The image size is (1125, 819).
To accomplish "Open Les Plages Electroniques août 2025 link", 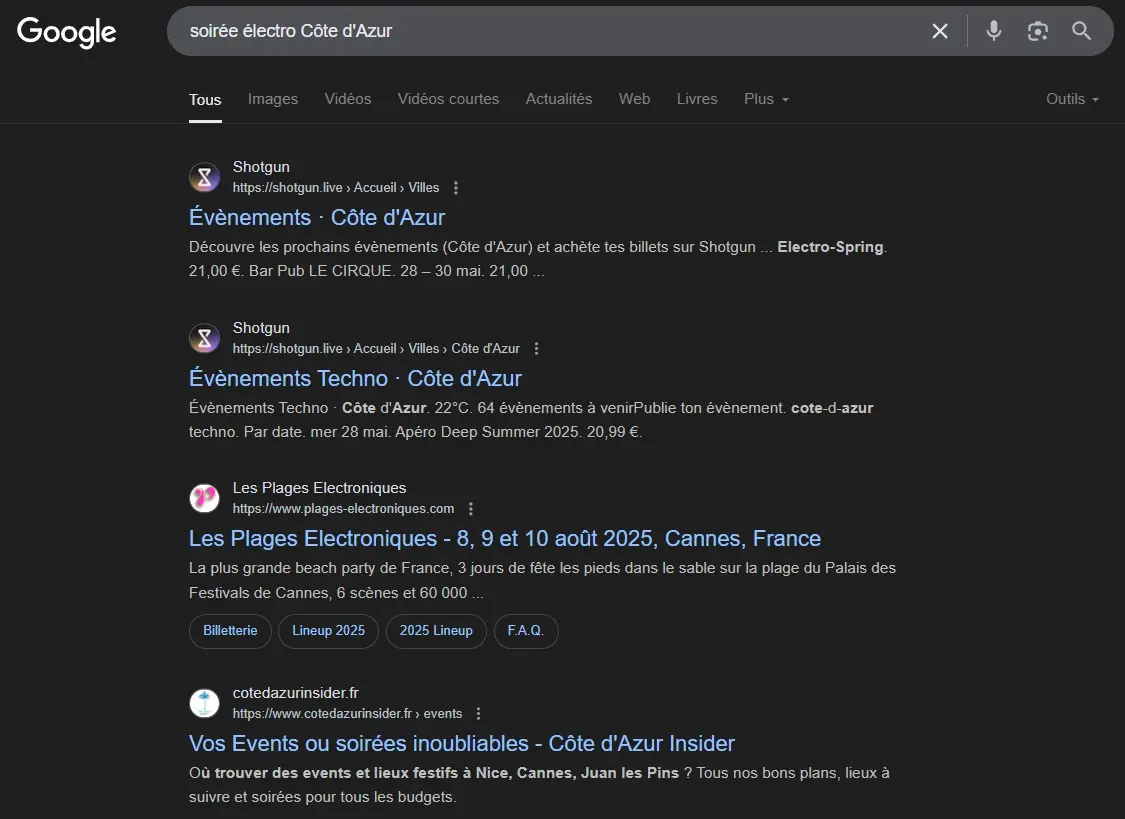I will 504,539.
